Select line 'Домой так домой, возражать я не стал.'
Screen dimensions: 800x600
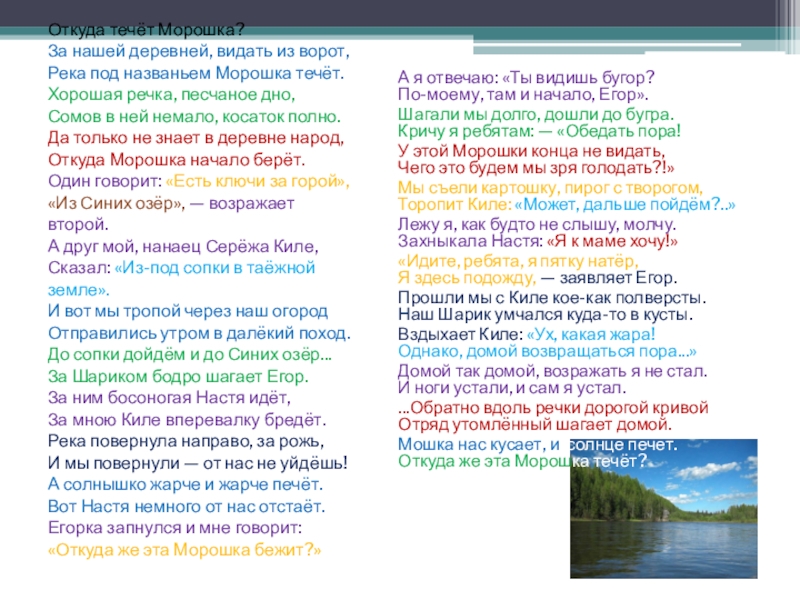(553, 371)
